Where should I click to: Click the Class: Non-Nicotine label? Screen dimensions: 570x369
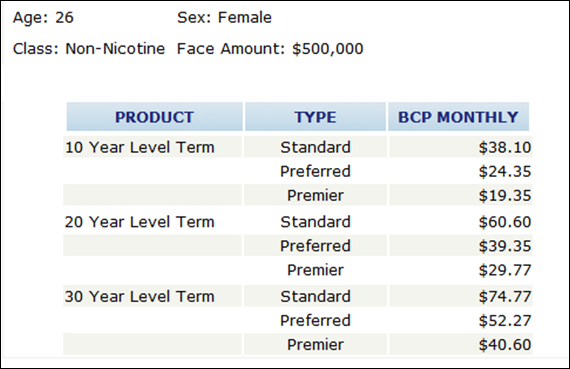click(x=89, y=49)
